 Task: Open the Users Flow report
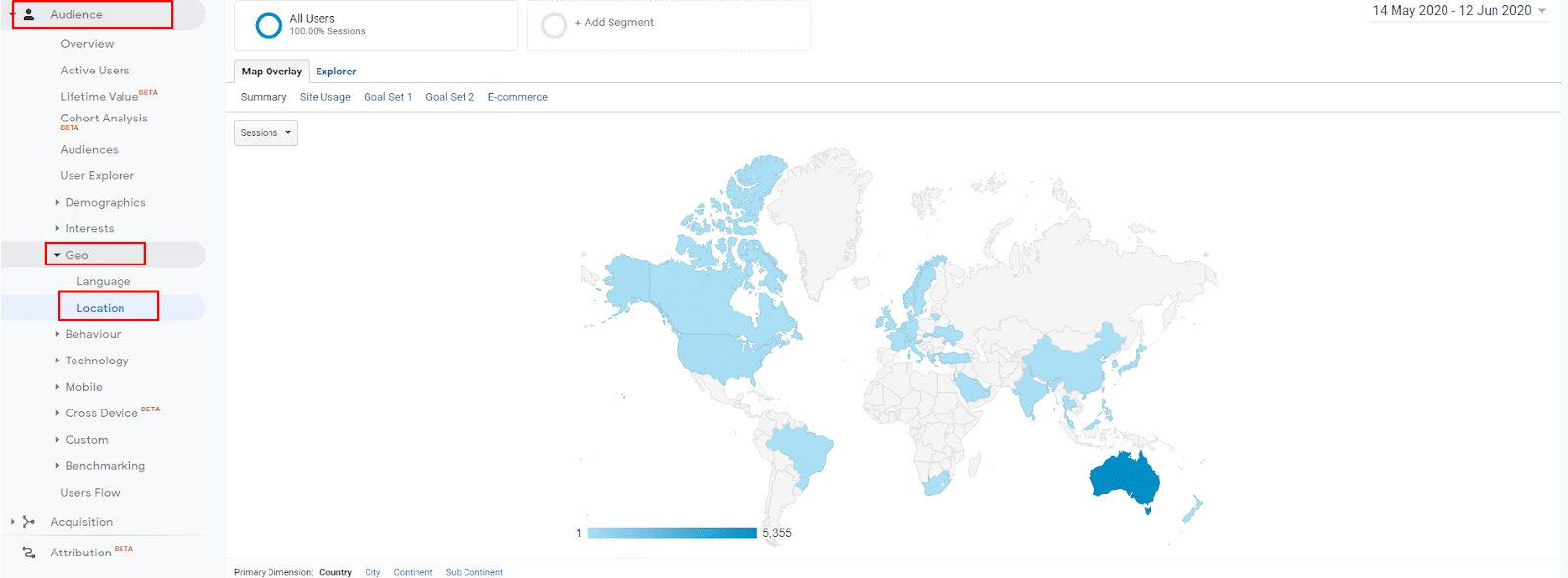(x=90, y=493)
